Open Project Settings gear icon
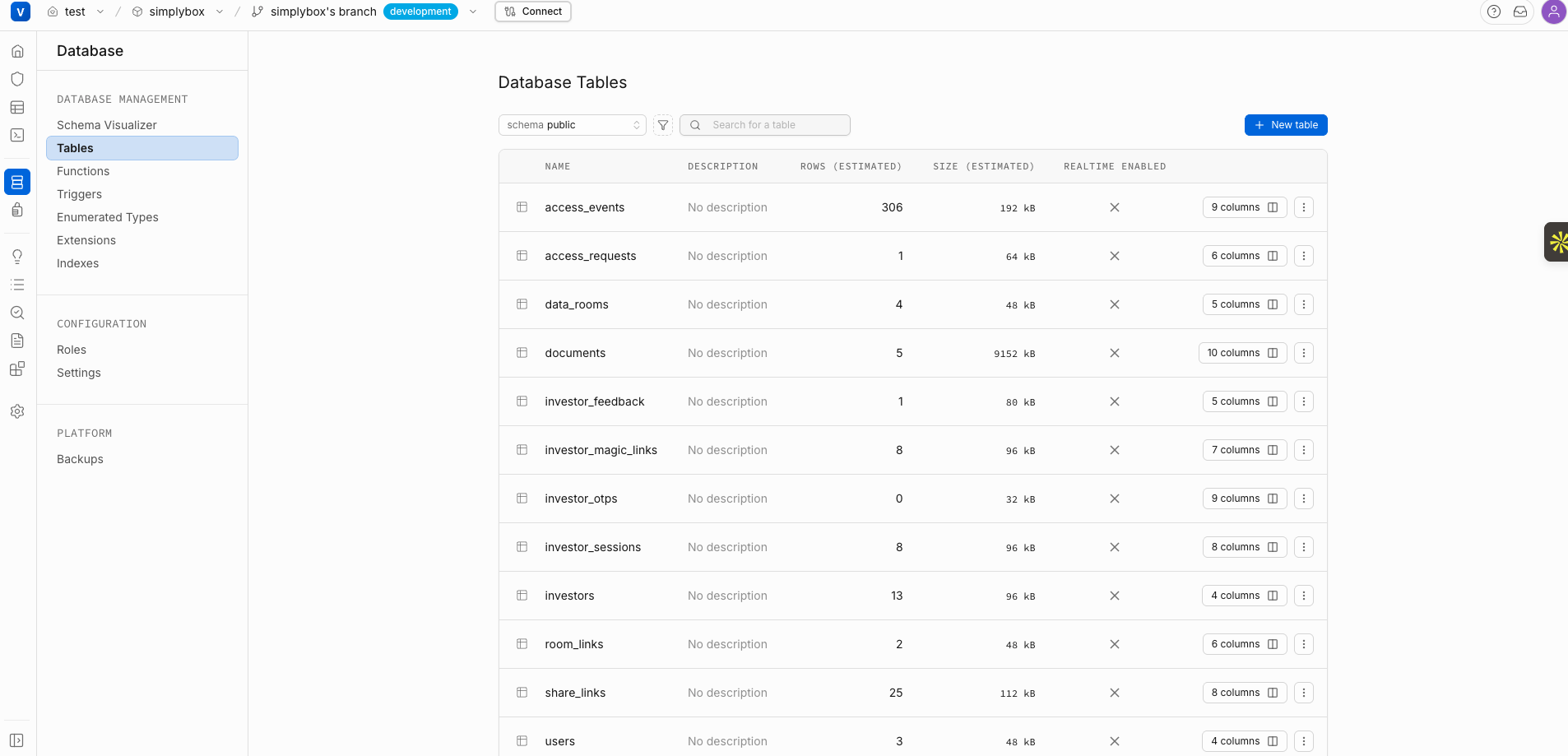The height and width of the screenshot is (756, 1568). [17, 411]
